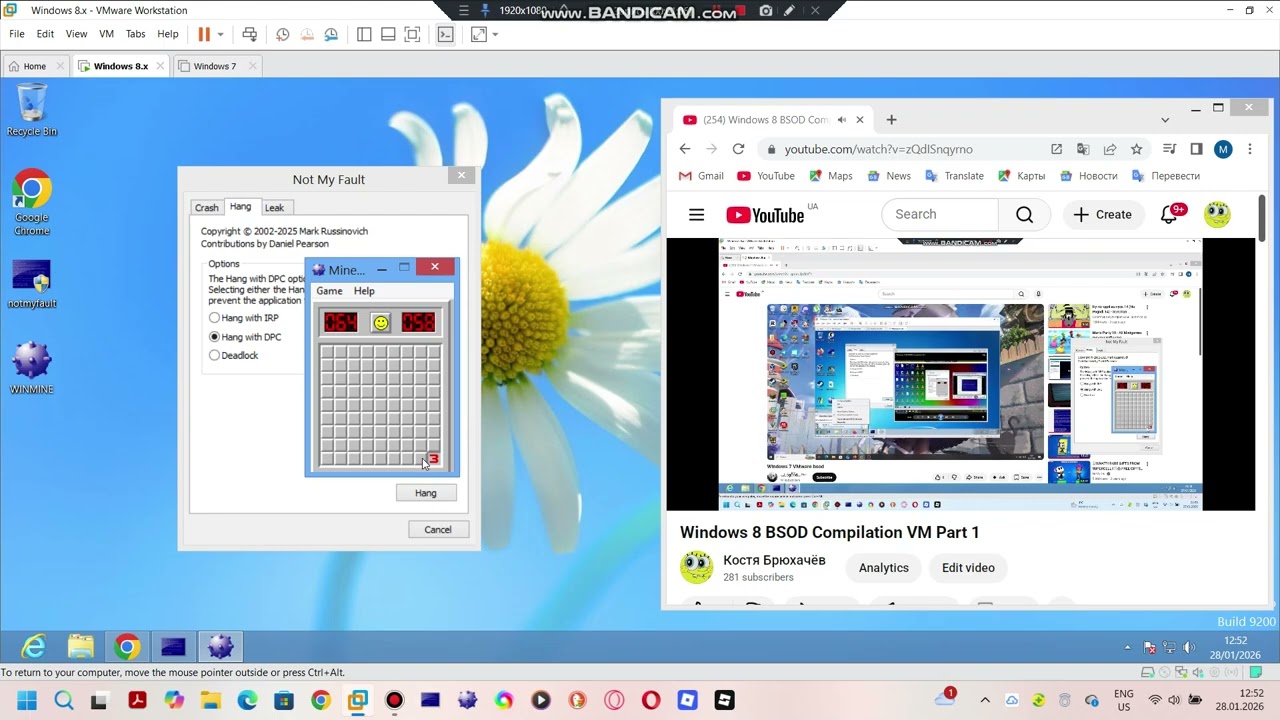Open the dropdown arrow beside the pause button
The width and height of the screenshot is (1280, 720).
click(x=220, y=34)
